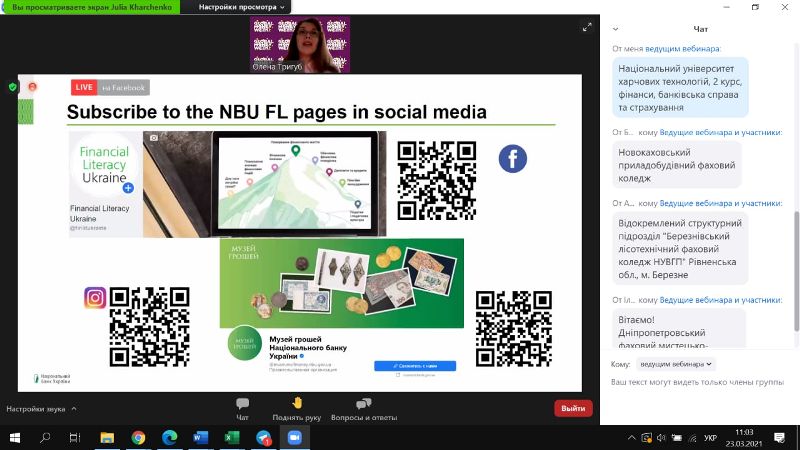The height and width of the screenshot is (450, 800).
Task: Open the Chat icon in meeting toolbar
Action: 242,409
